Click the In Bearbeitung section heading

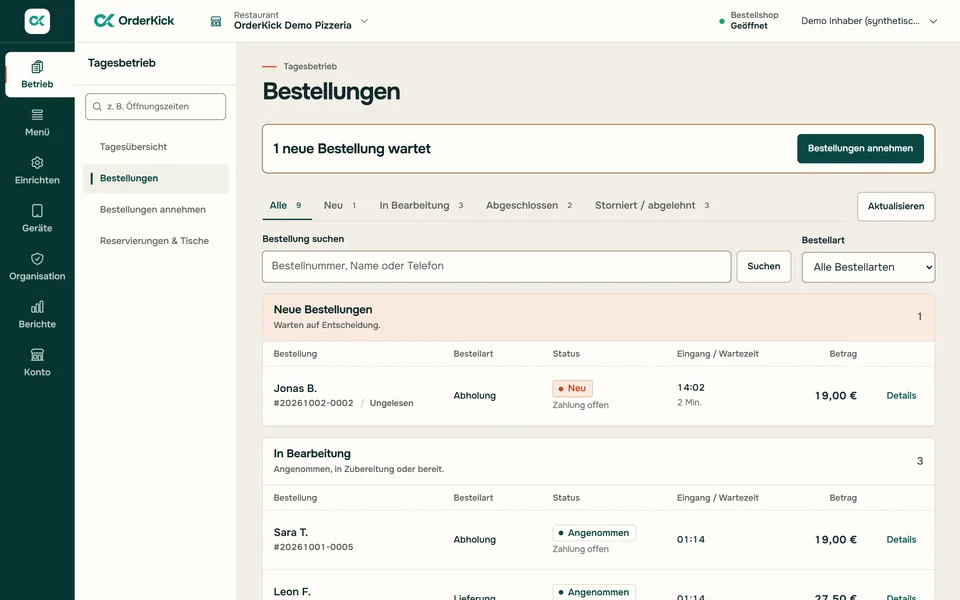coord(312,454)
